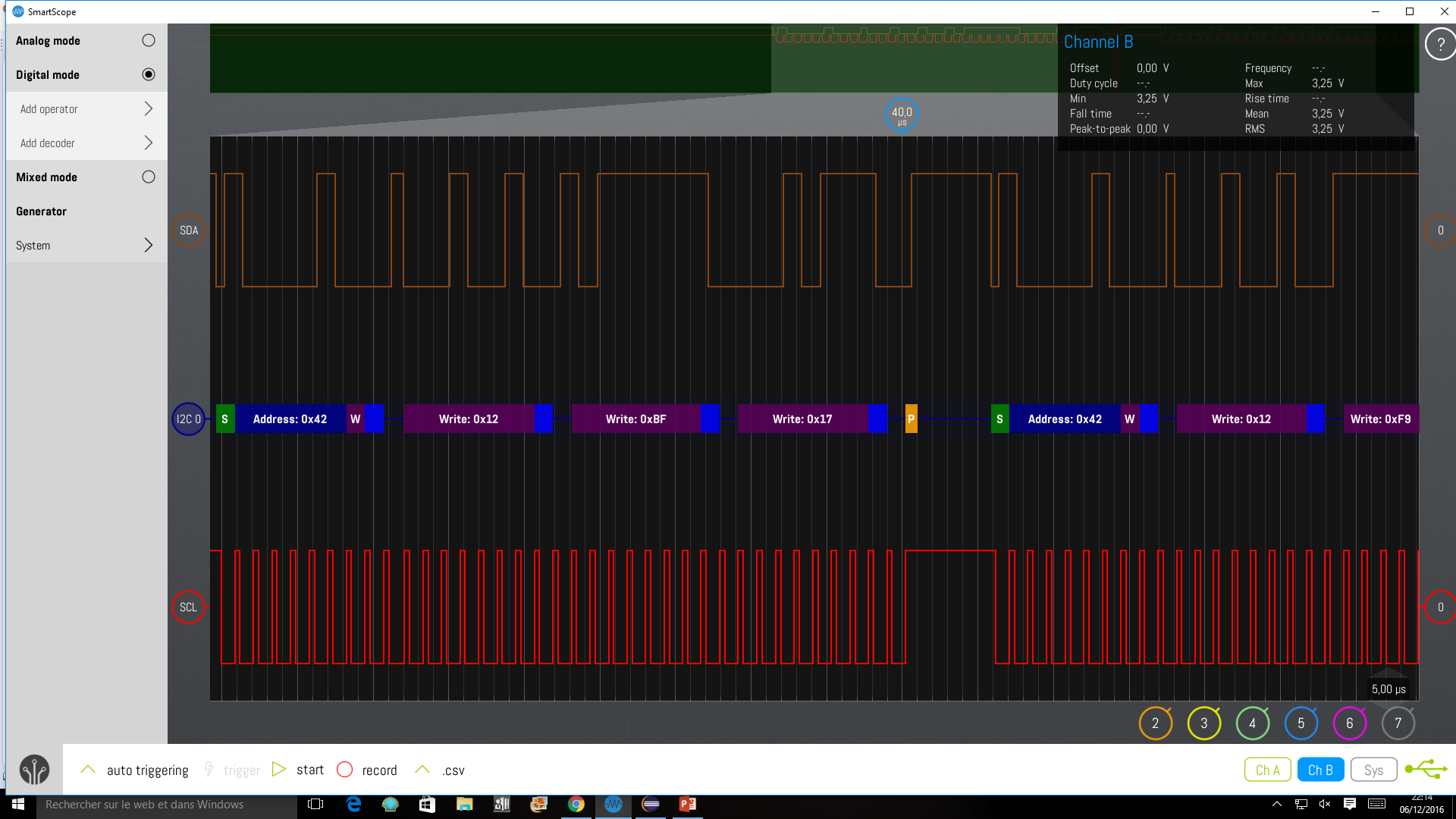Image resolution: width=1456 pixels, height=819 pixels.
Task: Open Google Chrome from taskbar
Action: point(576,804)
